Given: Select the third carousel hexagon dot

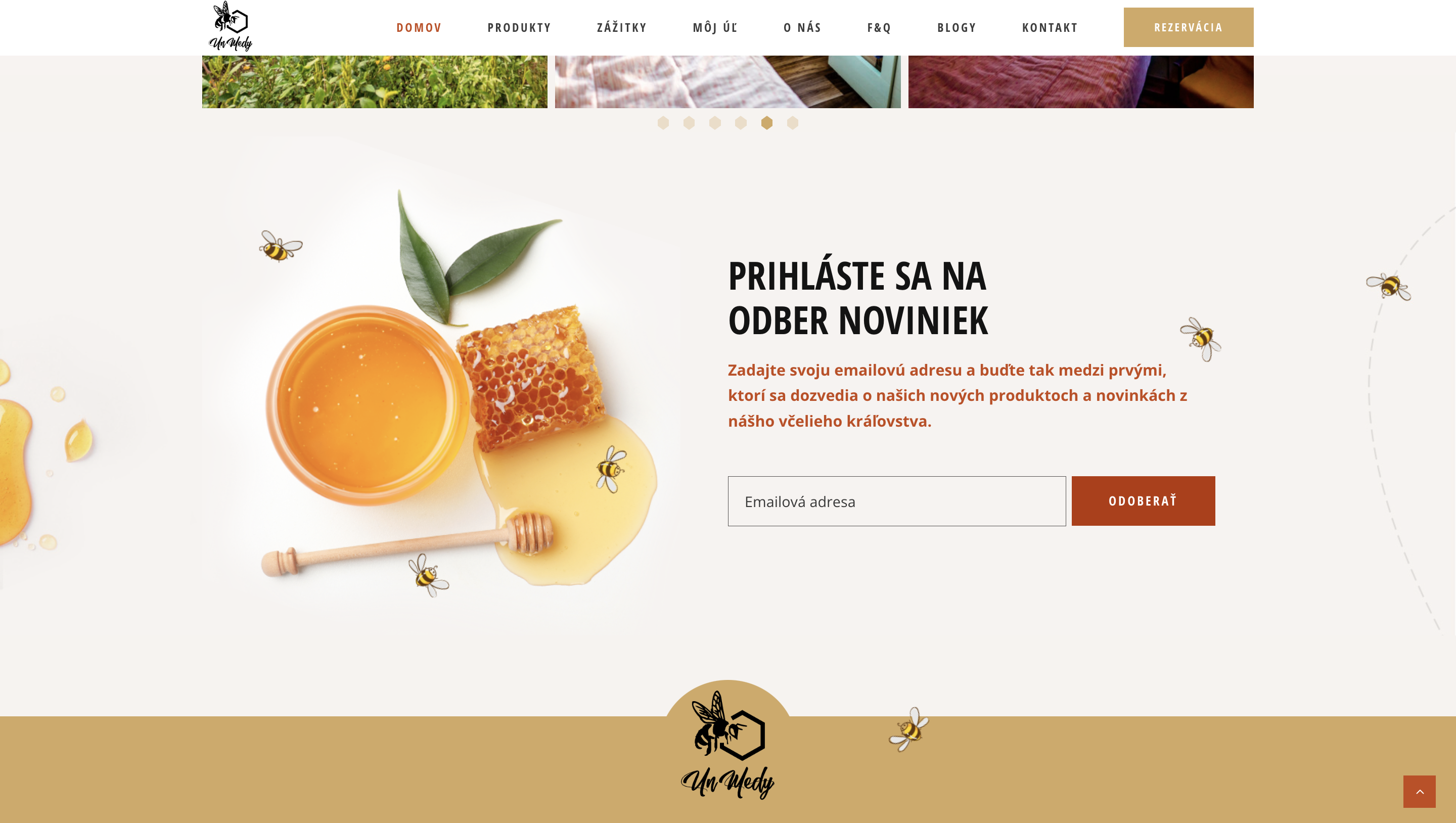Looking at the screenshot, I should tap(715, 123).
